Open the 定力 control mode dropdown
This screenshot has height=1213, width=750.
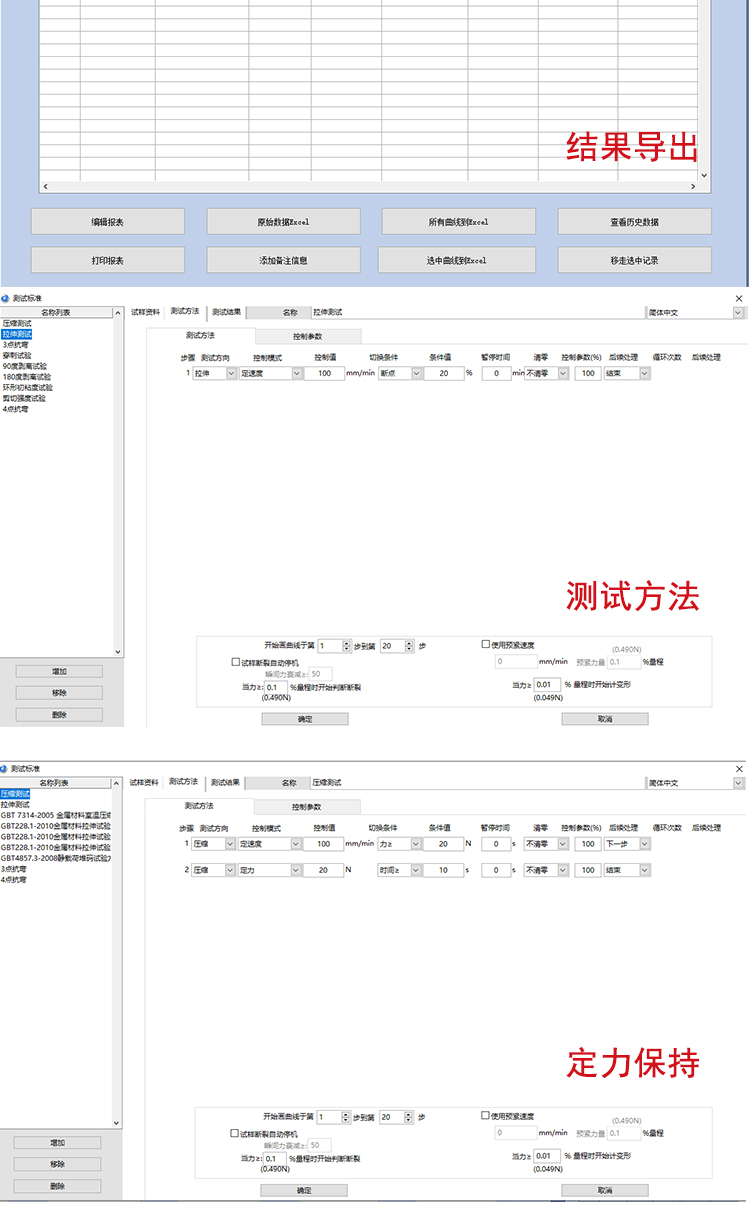coord(296,871)
